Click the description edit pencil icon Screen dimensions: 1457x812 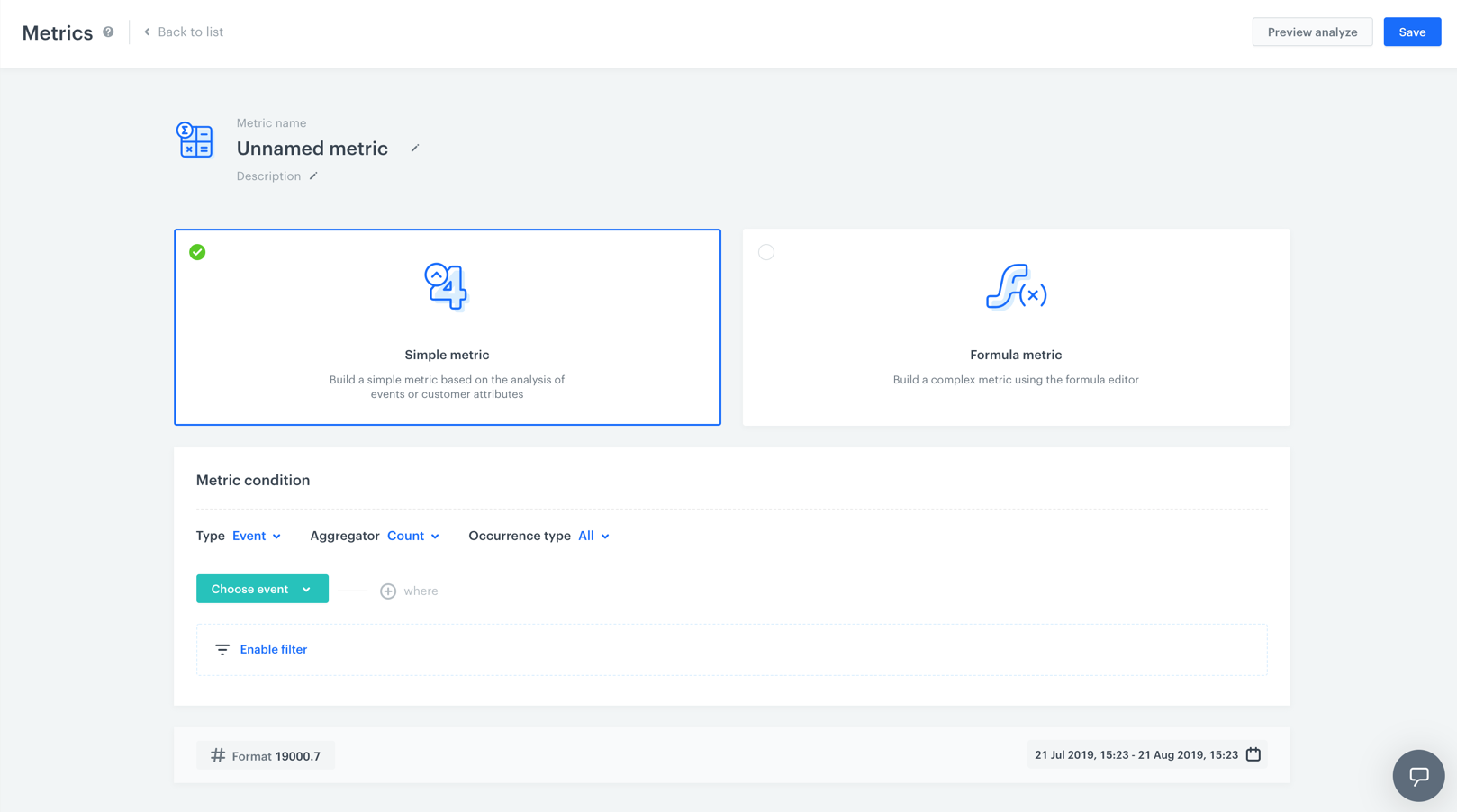(313, 176)
